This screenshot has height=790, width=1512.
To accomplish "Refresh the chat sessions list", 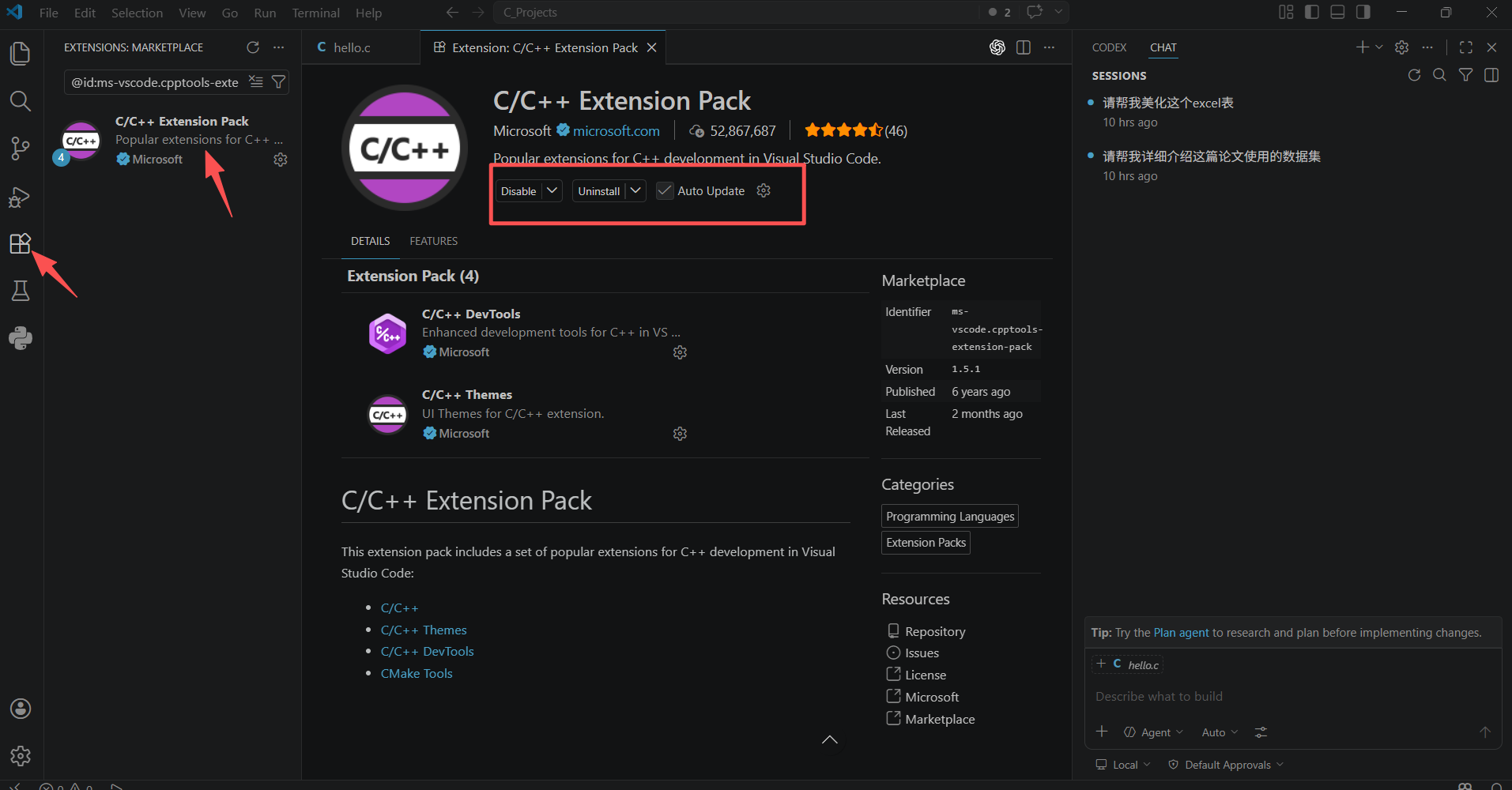I will [1415, 75].
